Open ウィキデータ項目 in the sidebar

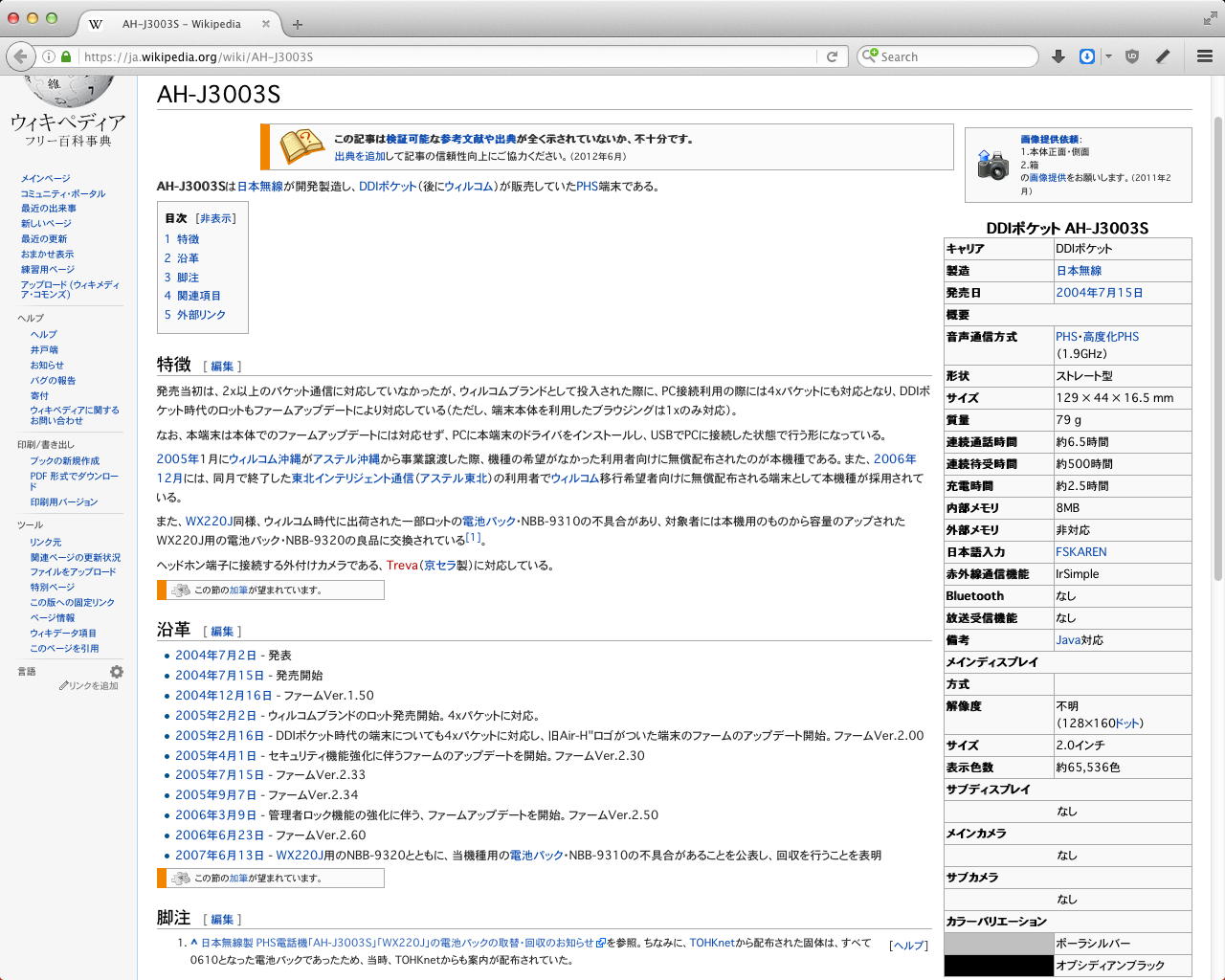pos(63,634)
